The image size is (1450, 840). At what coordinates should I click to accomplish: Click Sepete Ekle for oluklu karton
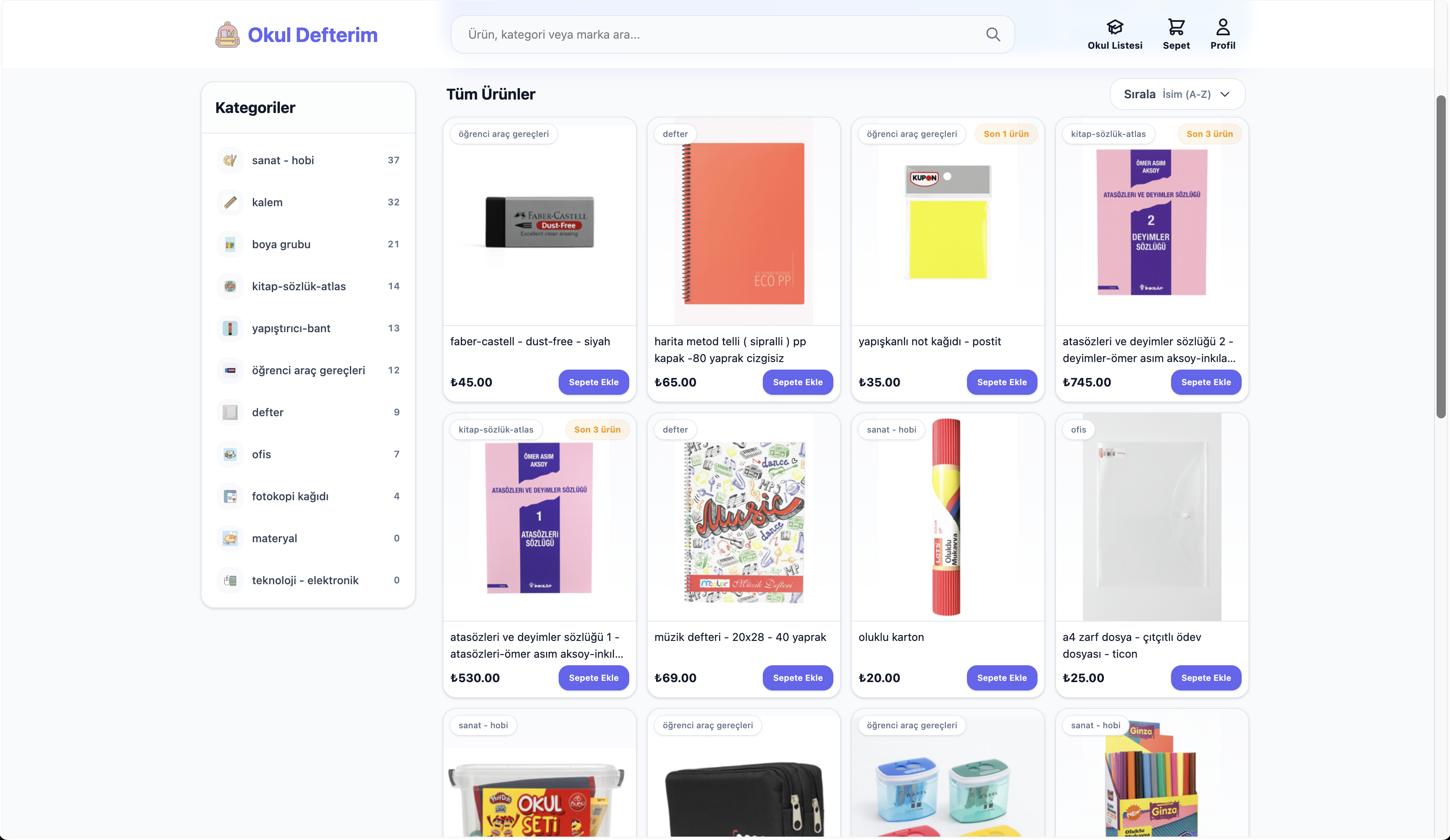point(1001,678)
